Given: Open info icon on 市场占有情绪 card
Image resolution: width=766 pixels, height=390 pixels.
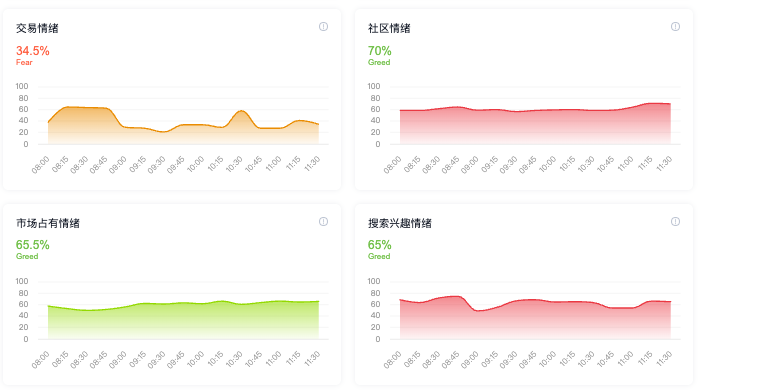Looking at the screenshot, I should tap(323, 222).
